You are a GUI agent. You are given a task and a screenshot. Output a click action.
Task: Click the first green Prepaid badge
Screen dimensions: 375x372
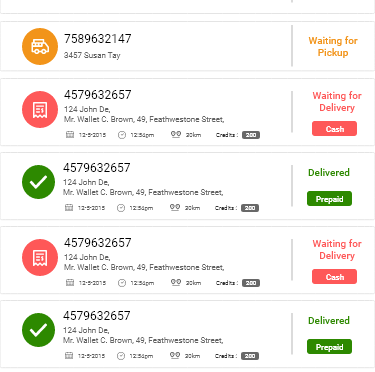click(329, 199)
